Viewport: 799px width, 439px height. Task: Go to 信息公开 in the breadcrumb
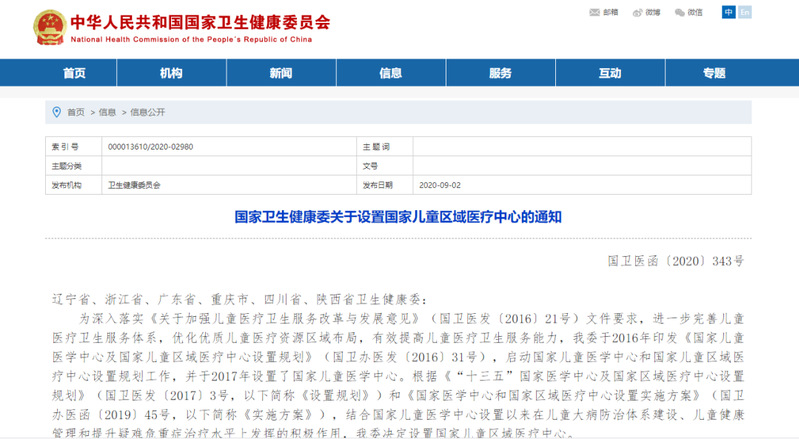pos(148,112)
